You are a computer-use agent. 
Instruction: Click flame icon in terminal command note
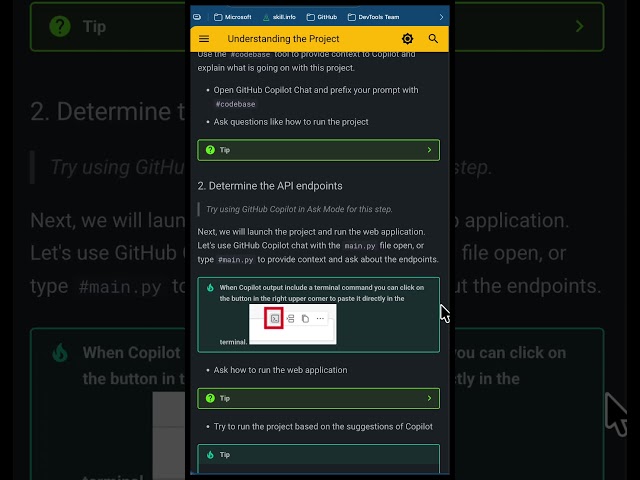click(210, 287)
